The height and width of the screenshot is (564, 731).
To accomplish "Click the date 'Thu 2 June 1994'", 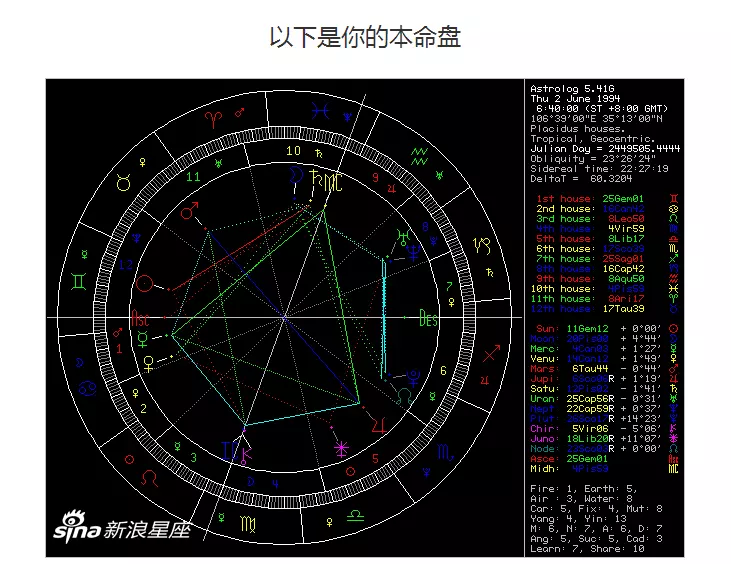I will point(575,99).
